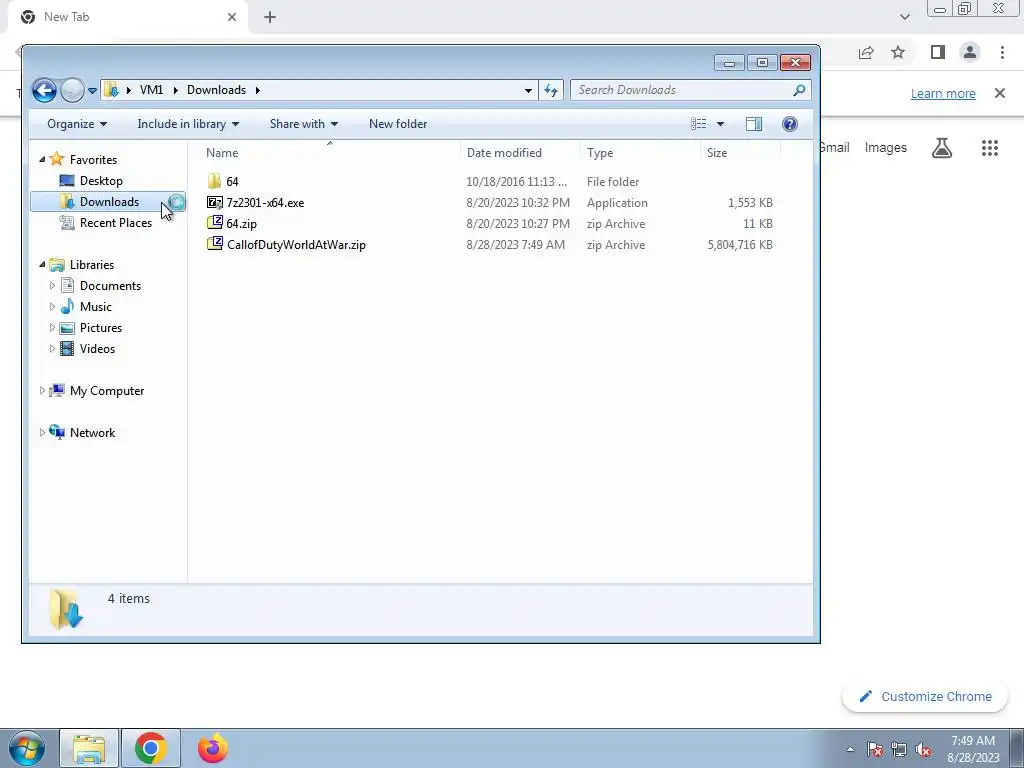The width and height of the screenshot is (1024, 768).
Task: Open new tab in Chrome
Action: [270, 18]
